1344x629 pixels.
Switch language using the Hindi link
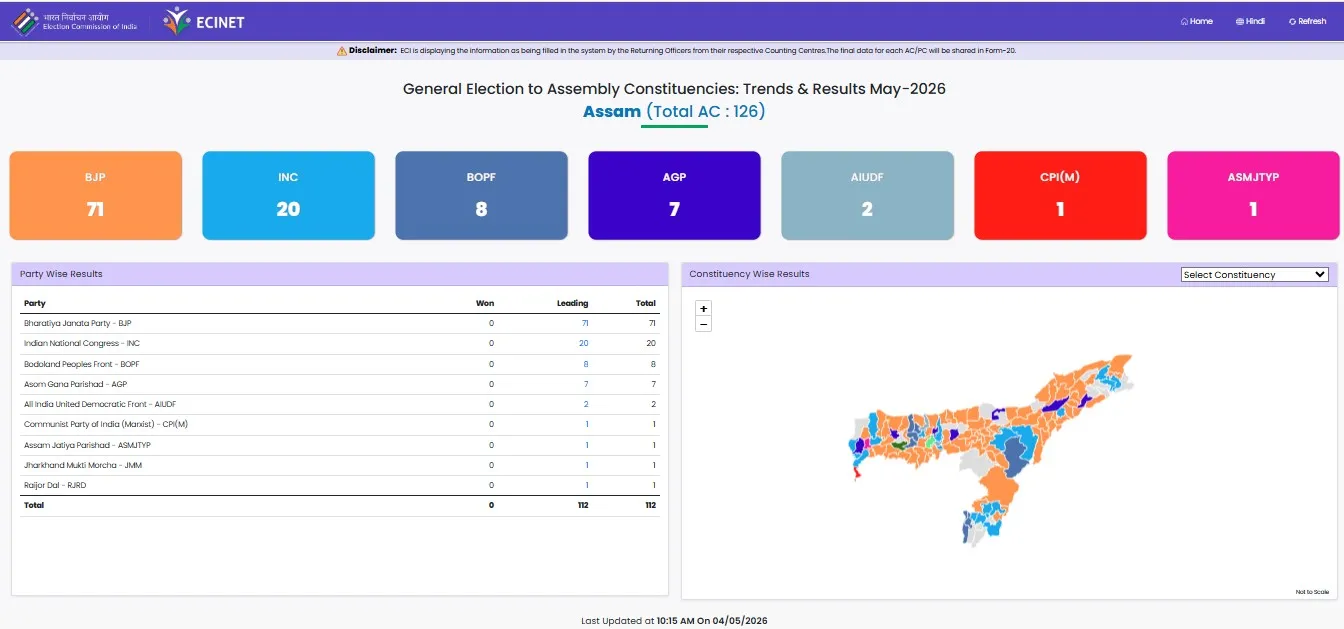tap(1250, 21)
